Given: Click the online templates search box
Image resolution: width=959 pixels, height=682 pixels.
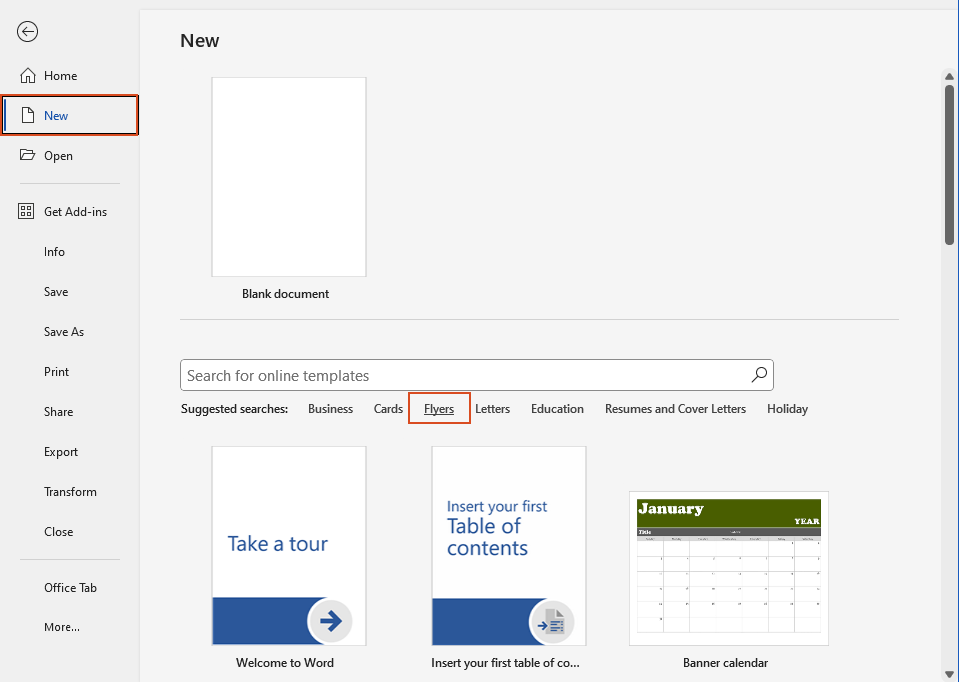Looking at the screenshot, I should click(x=460, y=375).
